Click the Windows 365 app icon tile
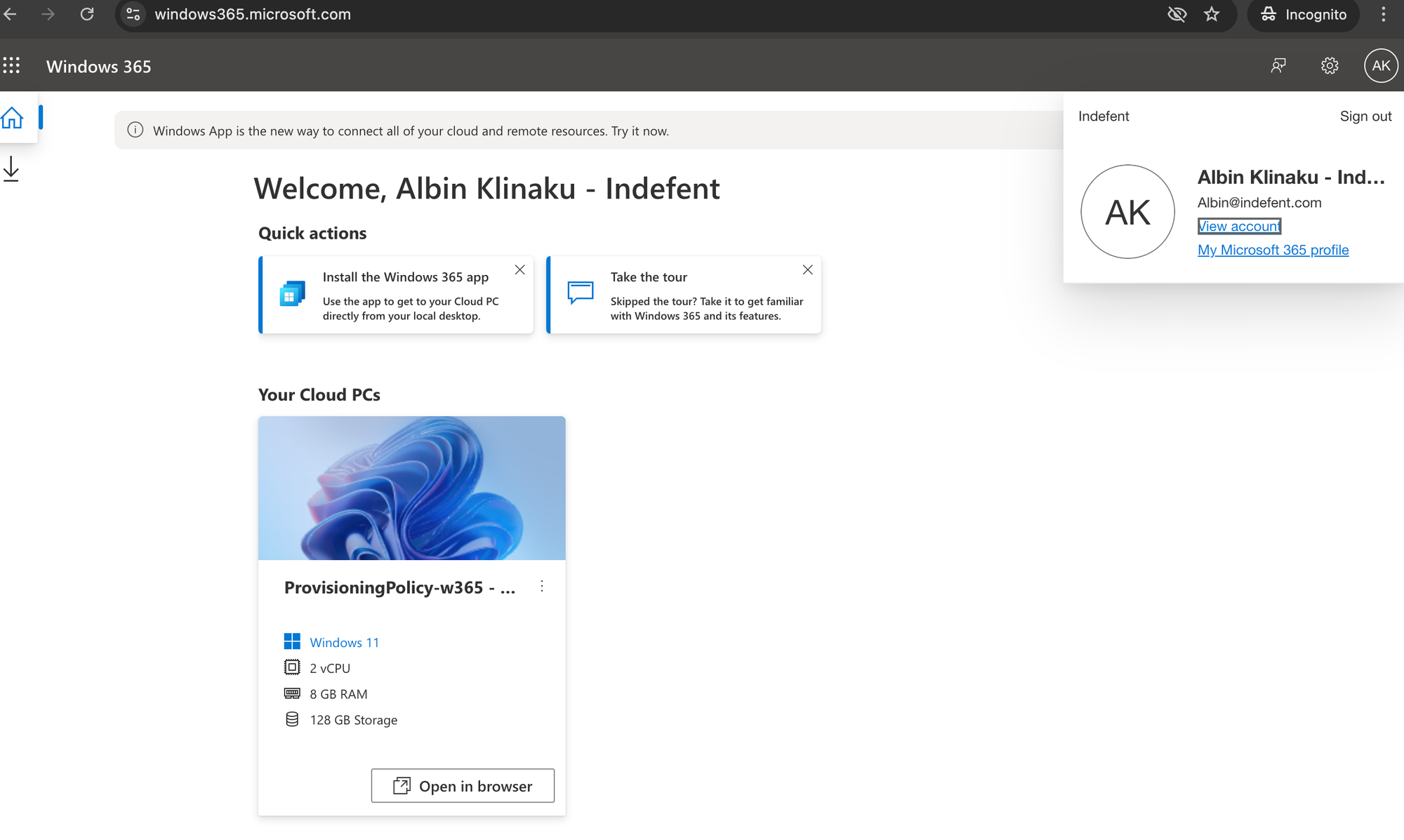Viewport: 1404px width, 840px height. pyautogui.click(x=292, y=293)
